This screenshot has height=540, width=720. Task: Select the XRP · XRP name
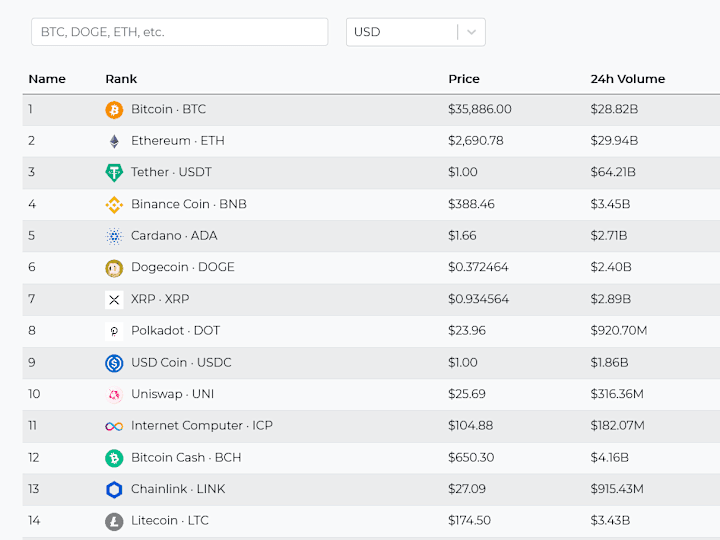coord(160,299)
